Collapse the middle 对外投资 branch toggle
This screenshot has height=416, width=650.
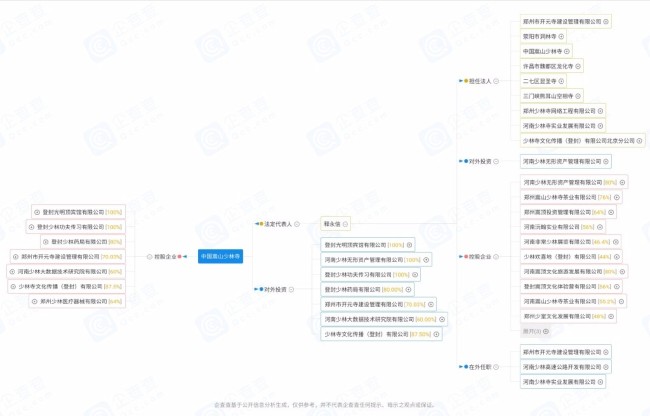291,289
